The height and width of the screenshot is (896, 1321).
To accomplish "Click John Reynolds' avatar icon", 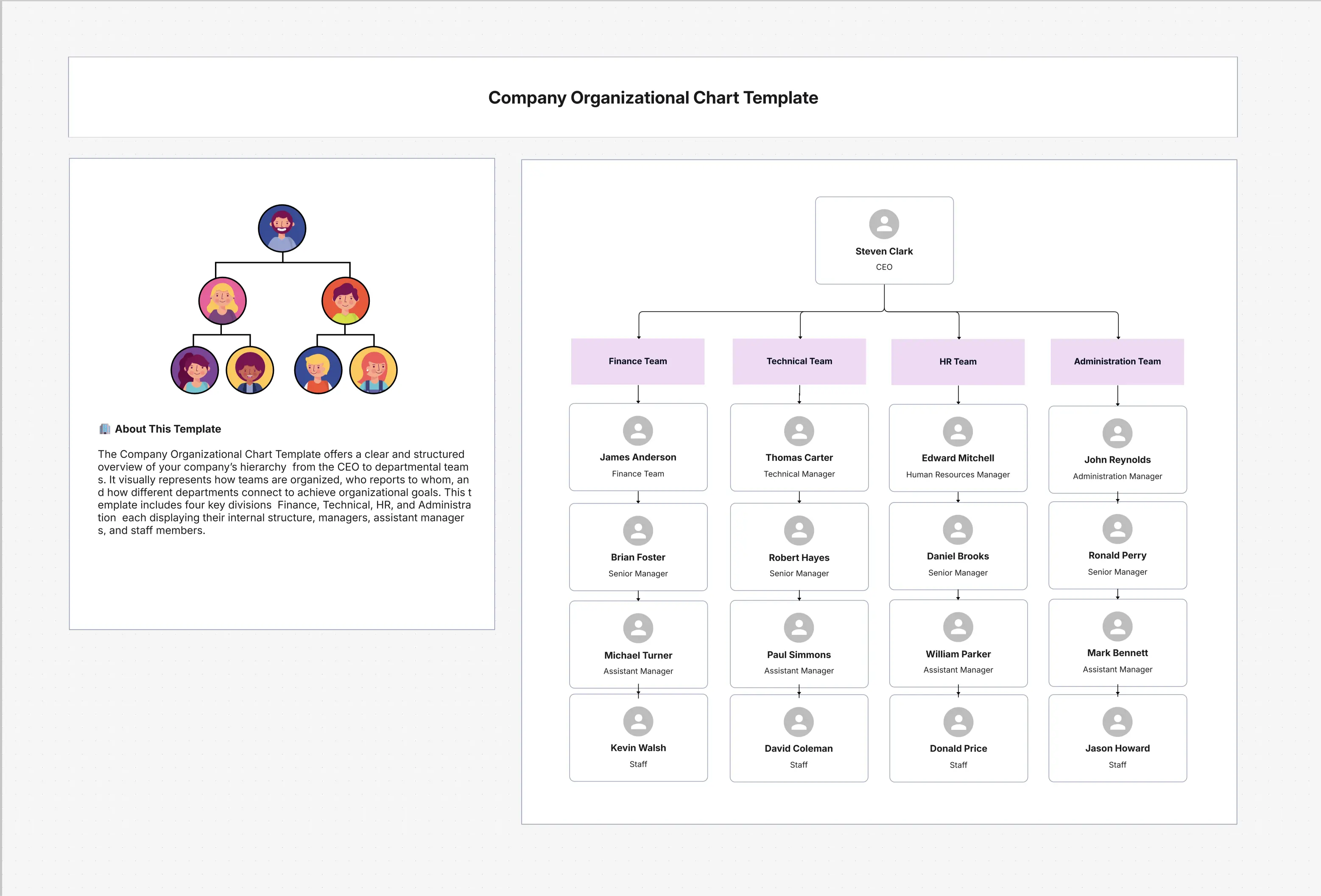I will (x=1117, y=434).
